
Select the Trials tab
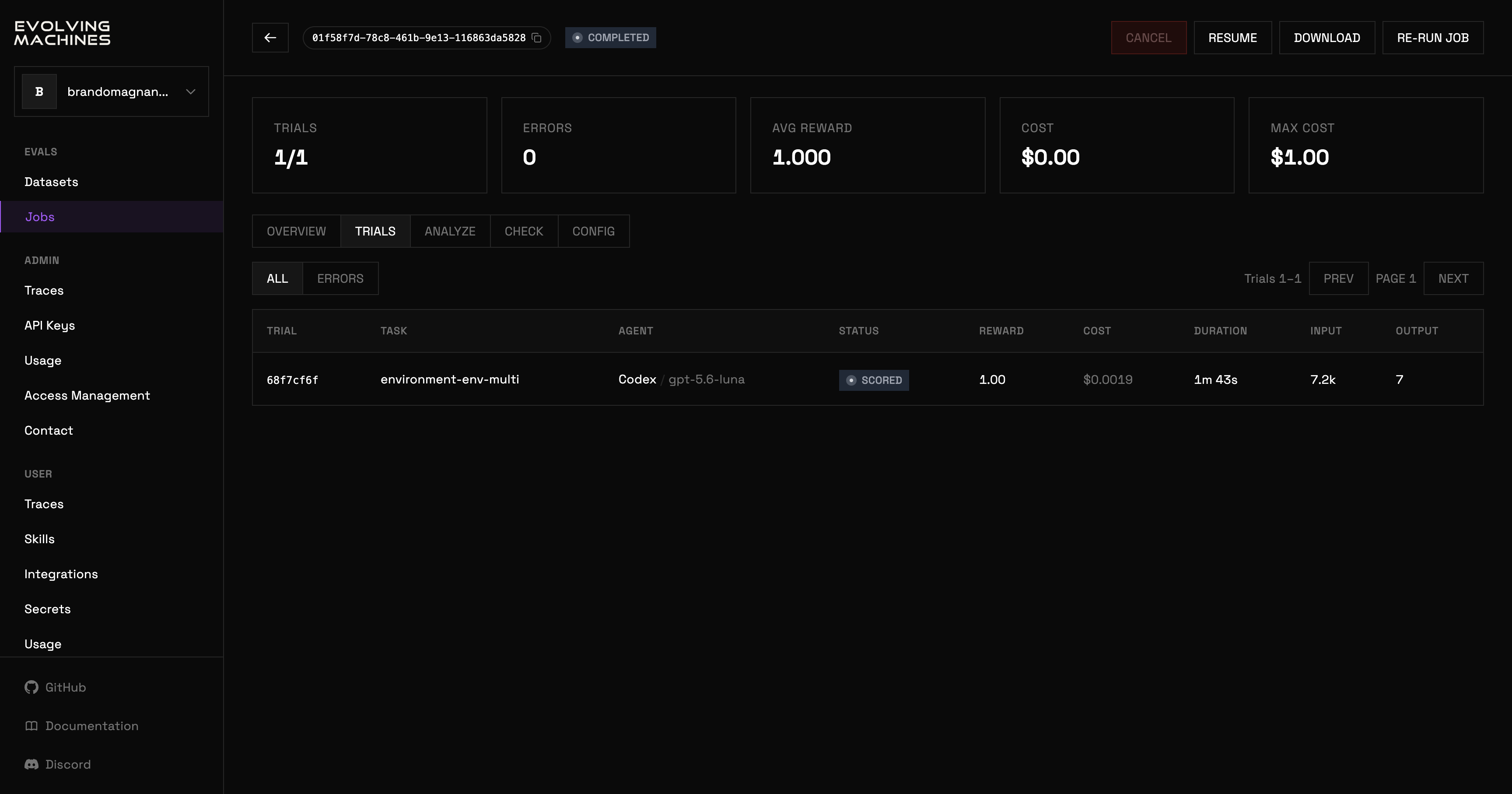[x=375, y=232]
